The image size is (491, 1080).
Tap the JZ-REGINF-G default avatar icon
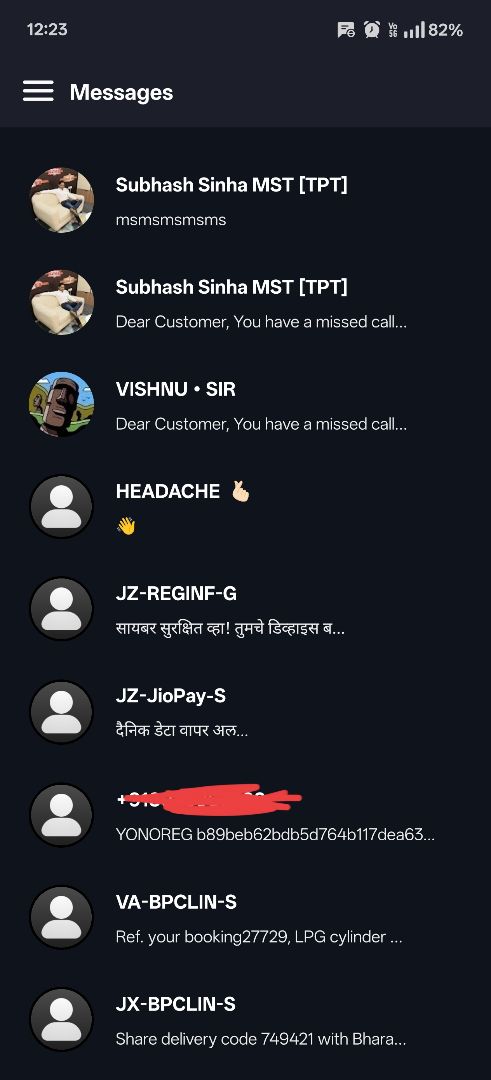[61, 609]
